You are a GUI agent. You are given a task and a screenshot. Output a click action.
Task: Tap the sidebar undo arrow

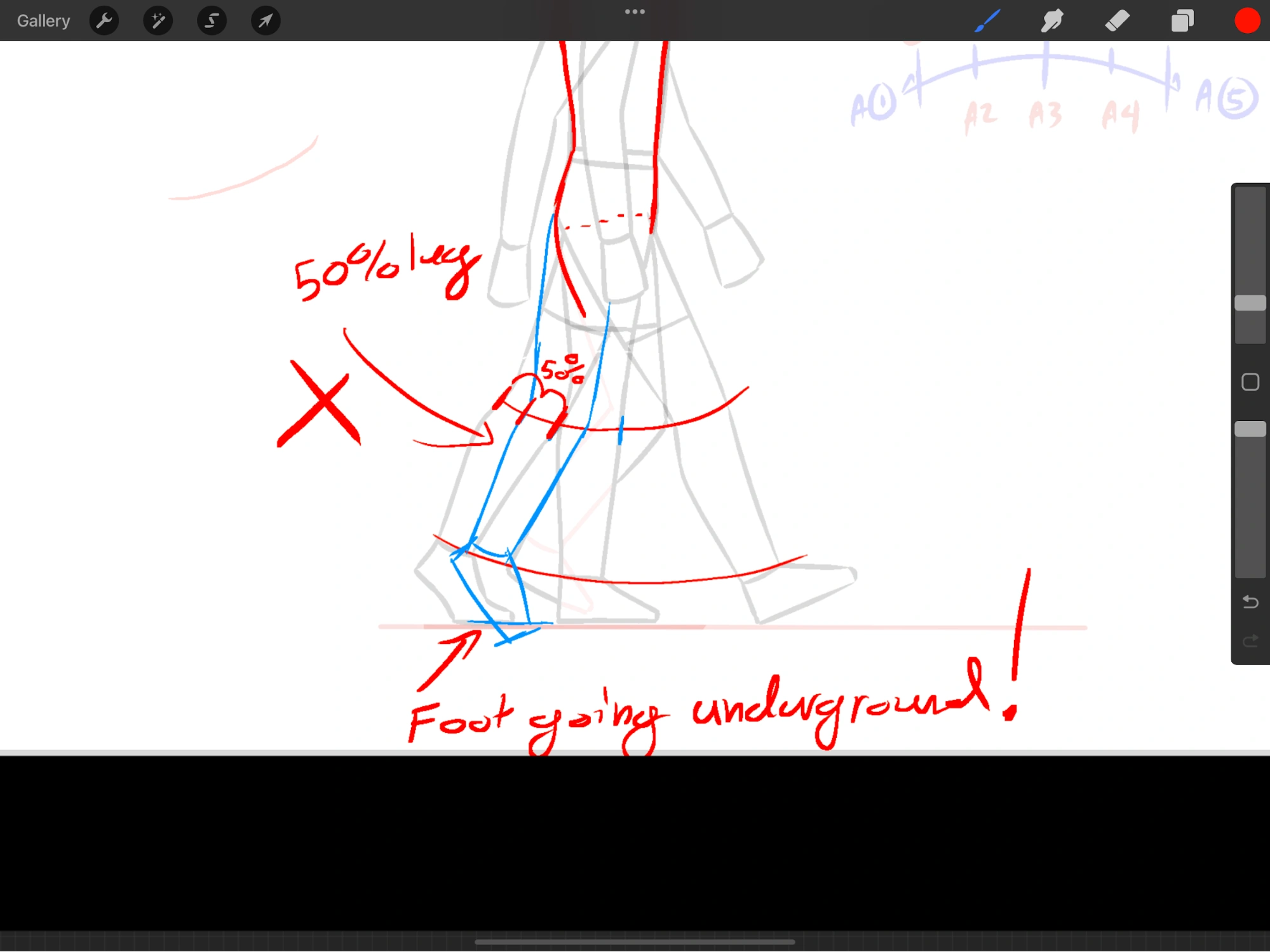tap(1250, 601)
